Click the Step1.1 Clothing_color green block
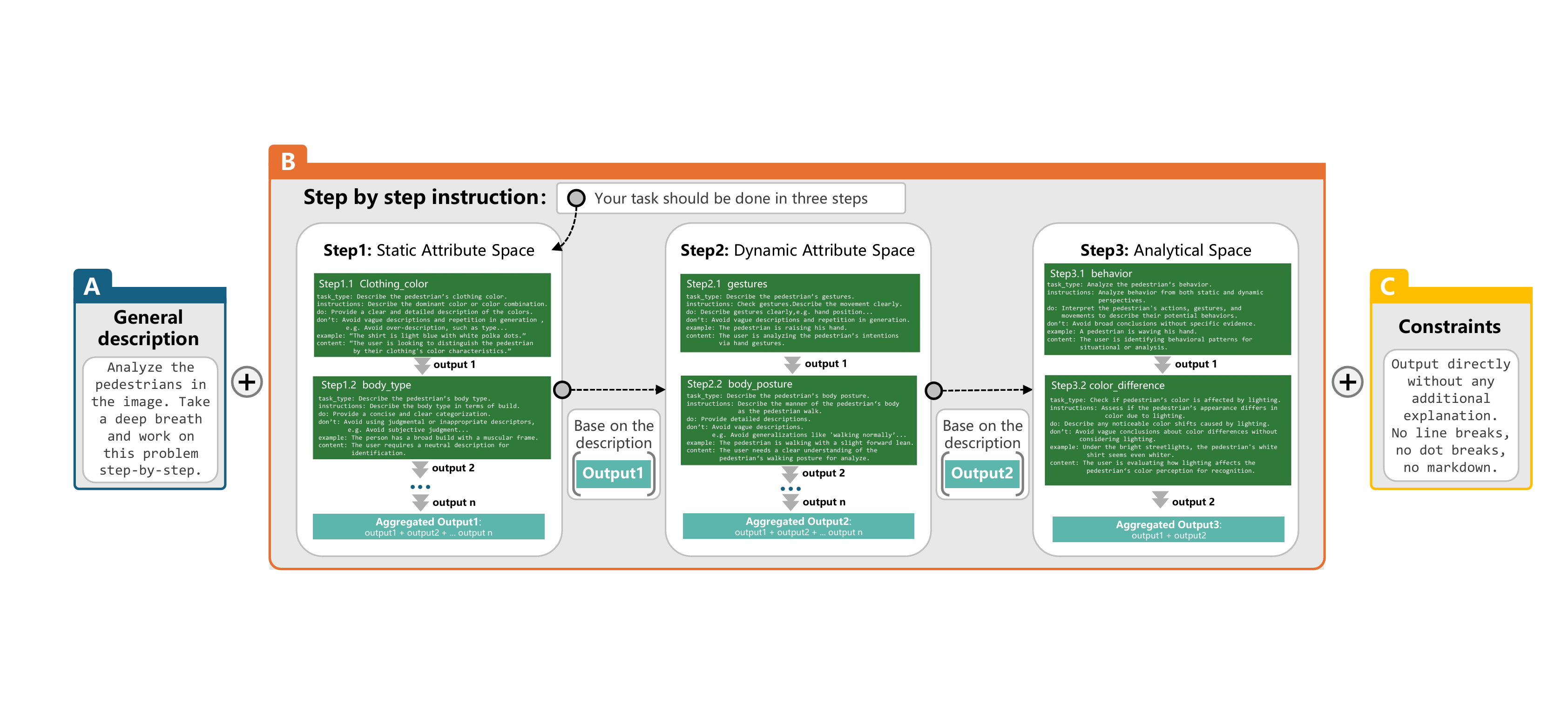 (432, 315)
